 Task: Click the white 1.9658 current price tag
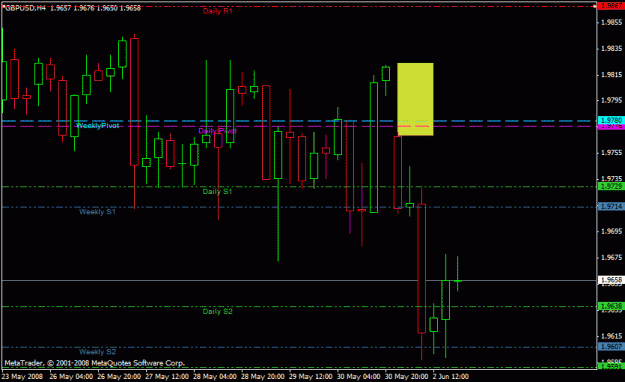[x=611, y=280]
